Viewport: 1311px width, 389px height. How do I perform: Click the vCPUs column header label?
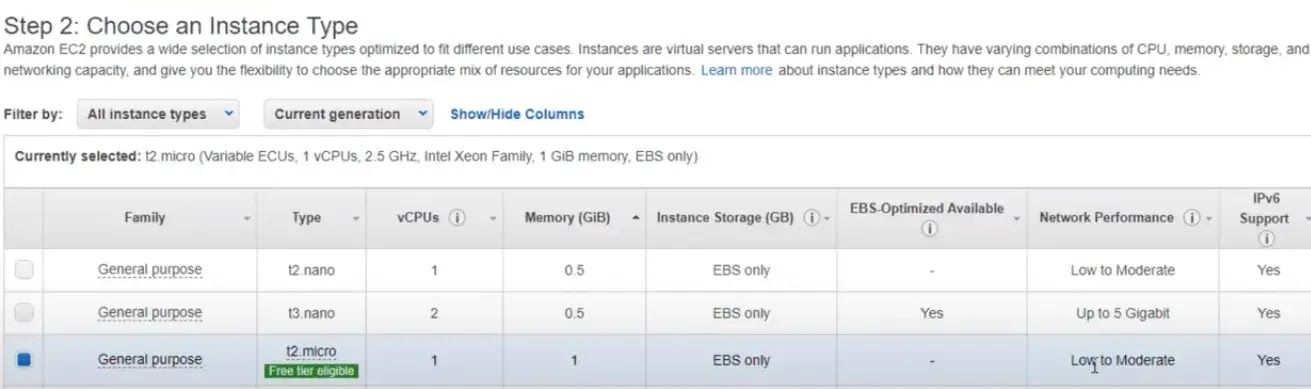pyautogui.click(x=418, y=218)
